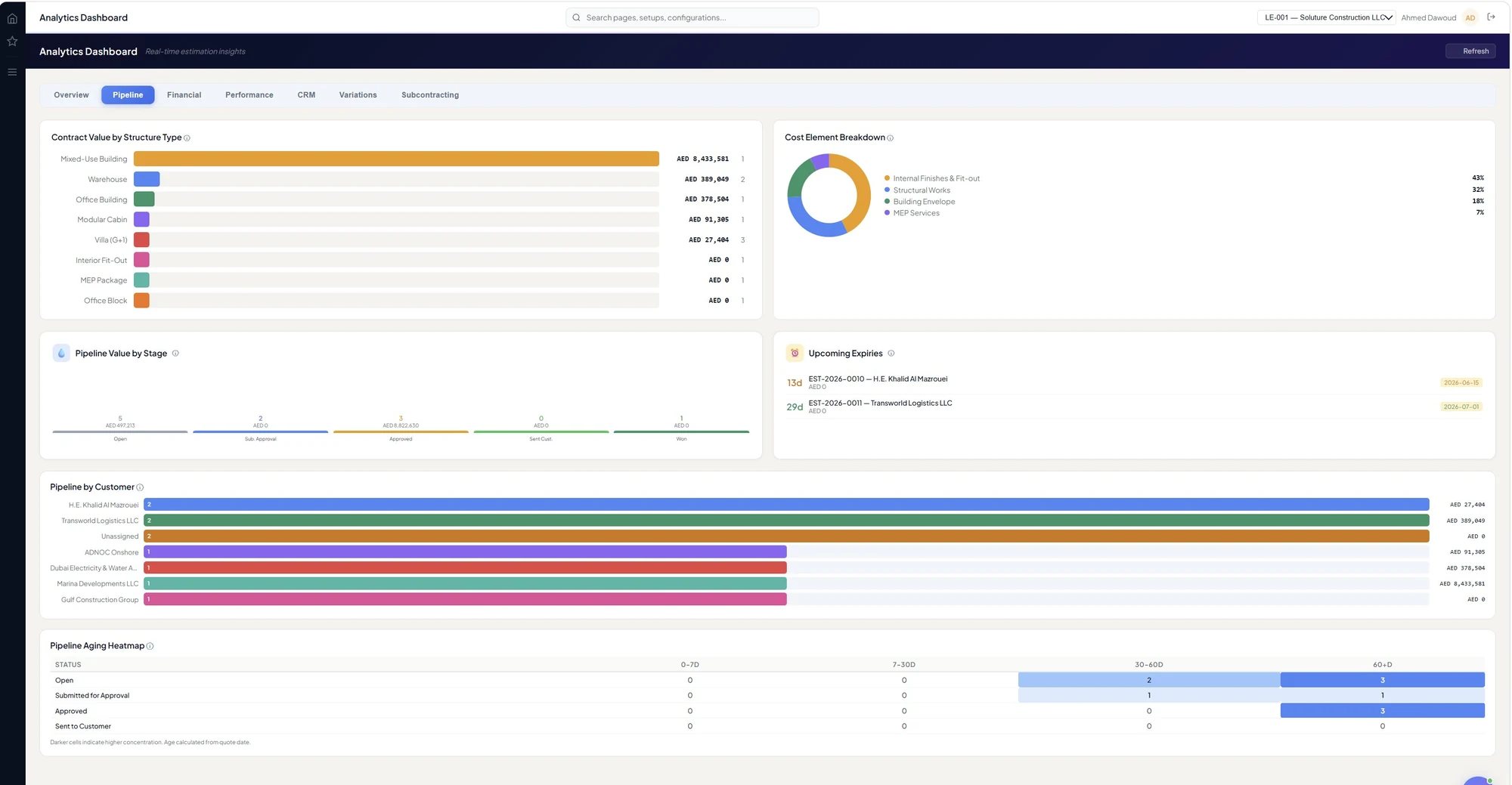The width and height of the screenshot is (1512, 785).
Task: Click Transworld Logistics LLC customer bar
Action: (x=786, y=521)
